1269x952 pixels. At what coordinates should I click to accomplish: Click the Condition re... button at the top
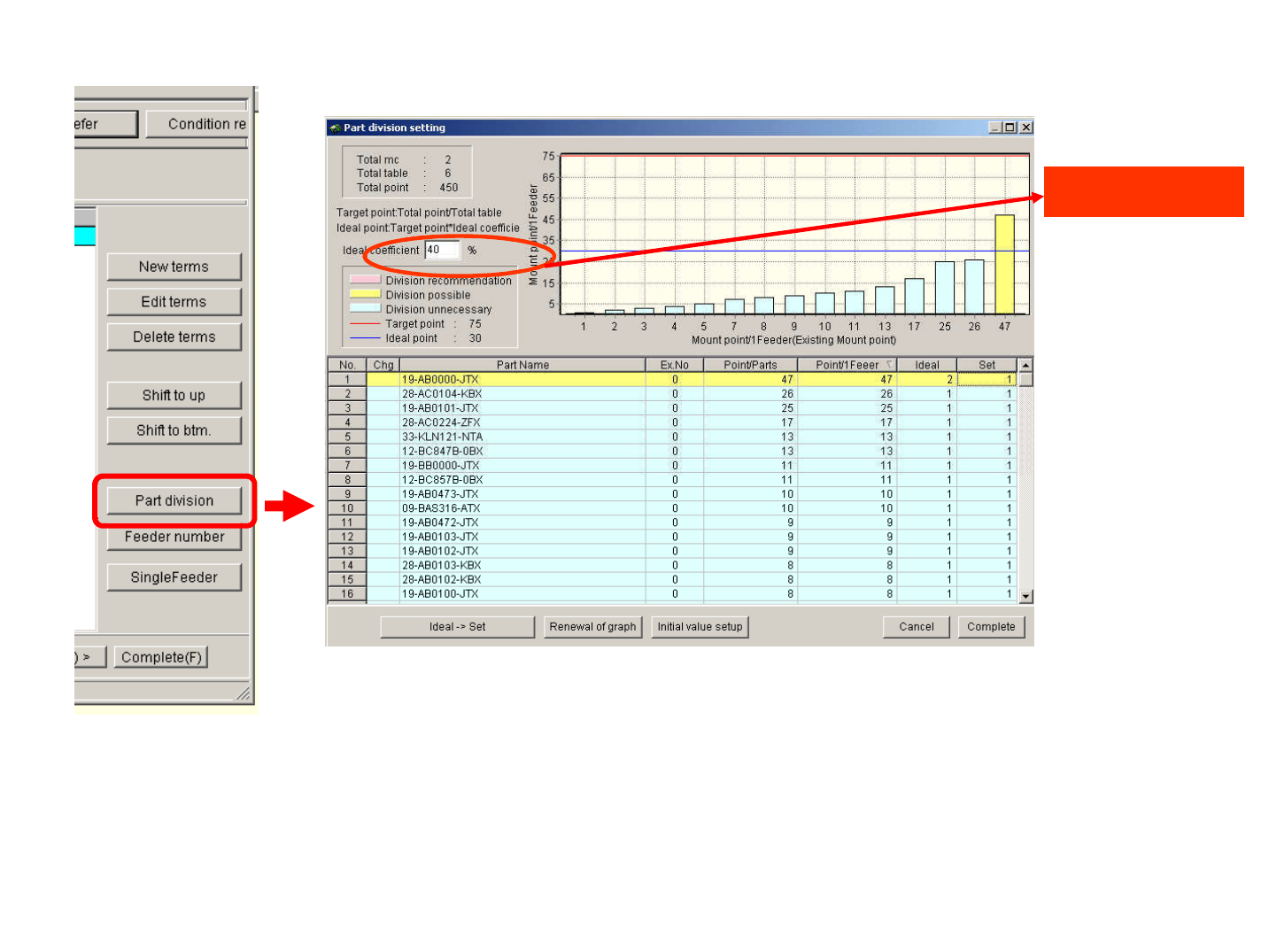[x=197, y=124]
